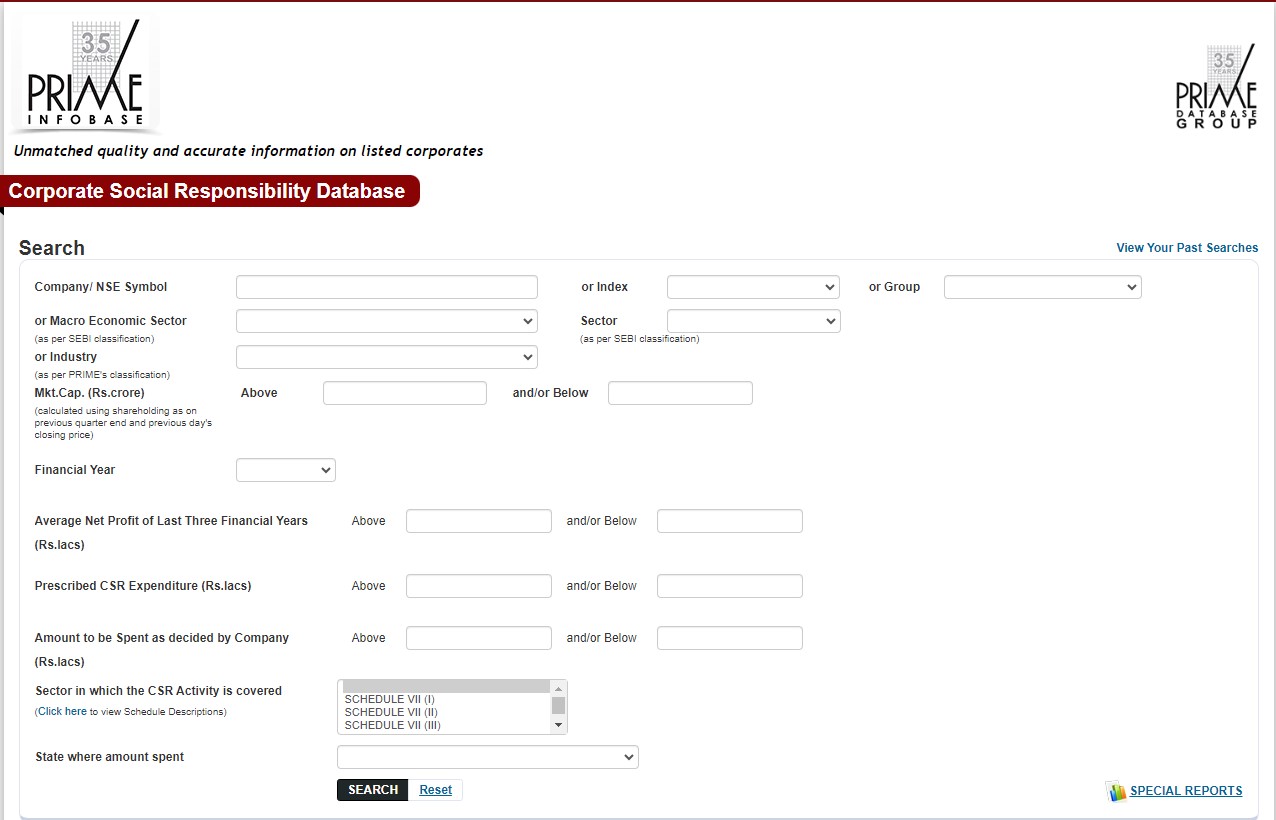This screenshot has width=1276, height=820.
Task: Click here to view Schedule Descriptions
Action: click(x=63, y=712)
